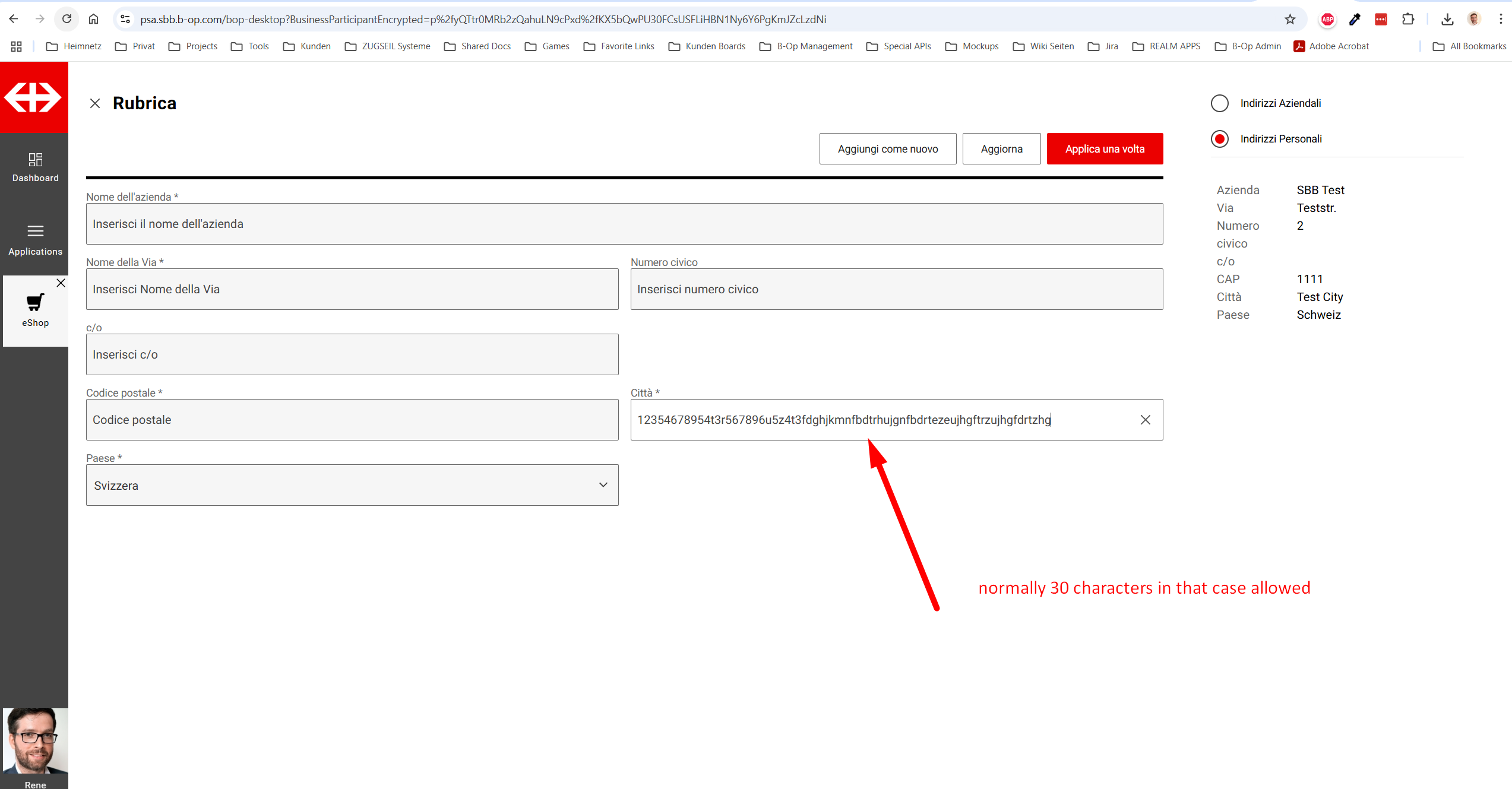Close the Rubrica panel with X
The image size is (1512, 789).
click(95, 103)
